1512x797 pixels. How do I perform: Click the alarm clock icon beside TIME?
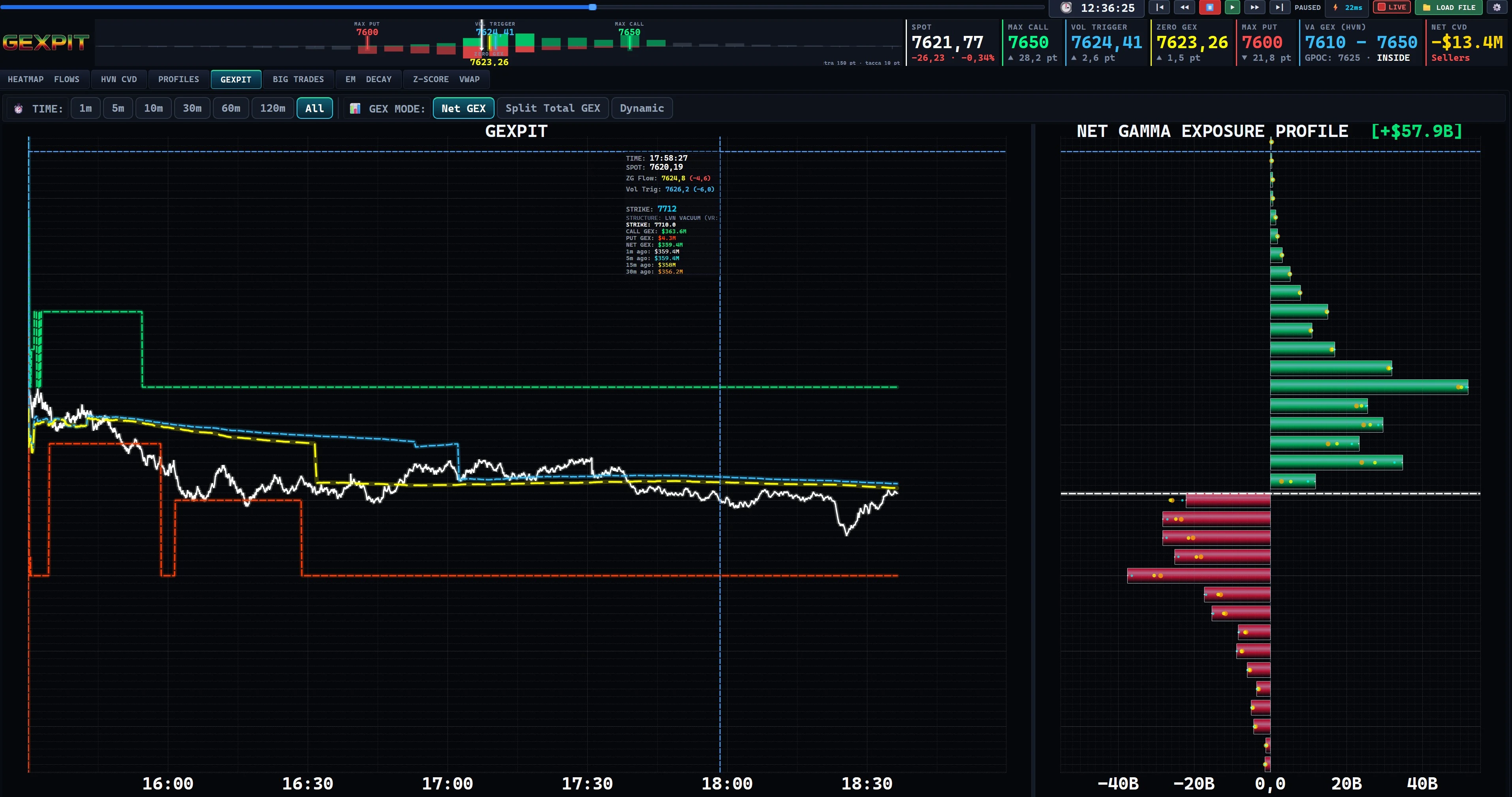(19, 109)
